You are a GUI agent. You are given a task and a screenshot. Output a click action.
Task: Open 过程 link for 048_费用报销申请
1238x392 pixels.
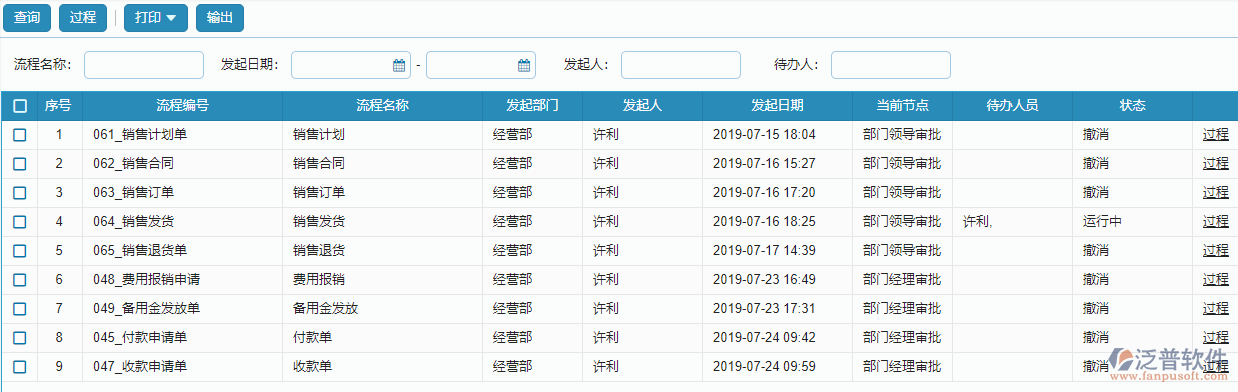(1216, 280)
